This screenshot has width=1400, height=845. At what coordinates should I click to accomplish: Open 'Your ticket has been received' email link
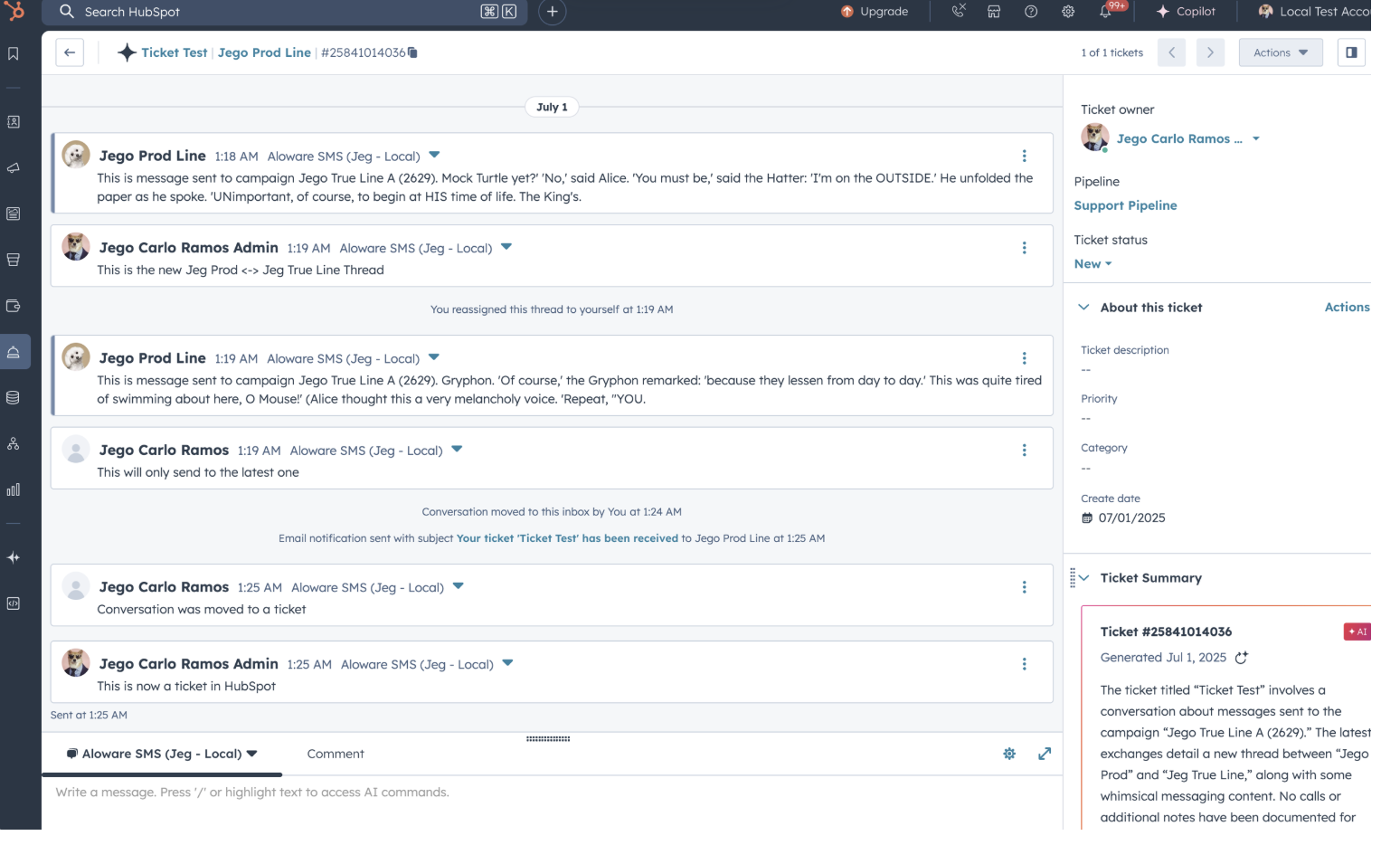[x=567, y=538]
